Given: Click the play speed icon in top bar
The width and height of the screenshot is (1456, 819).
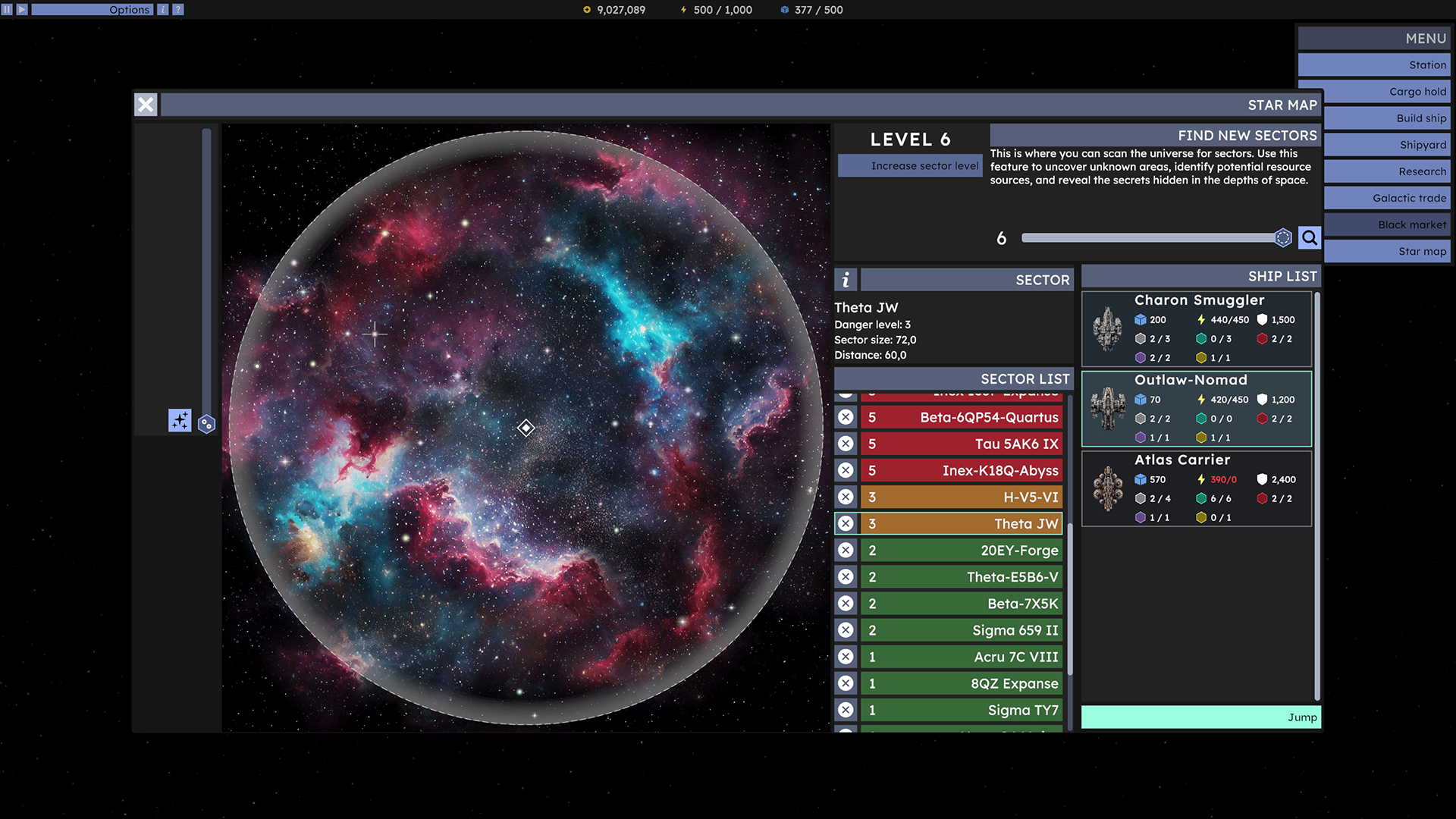Looking at the screenshot, I should click(x=22, y=10).
